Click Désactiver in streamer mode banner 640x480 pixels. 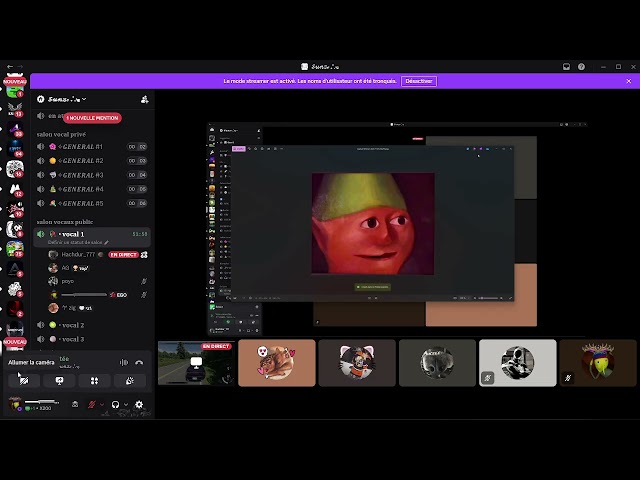pyautogui.click(x=419, y=81)
